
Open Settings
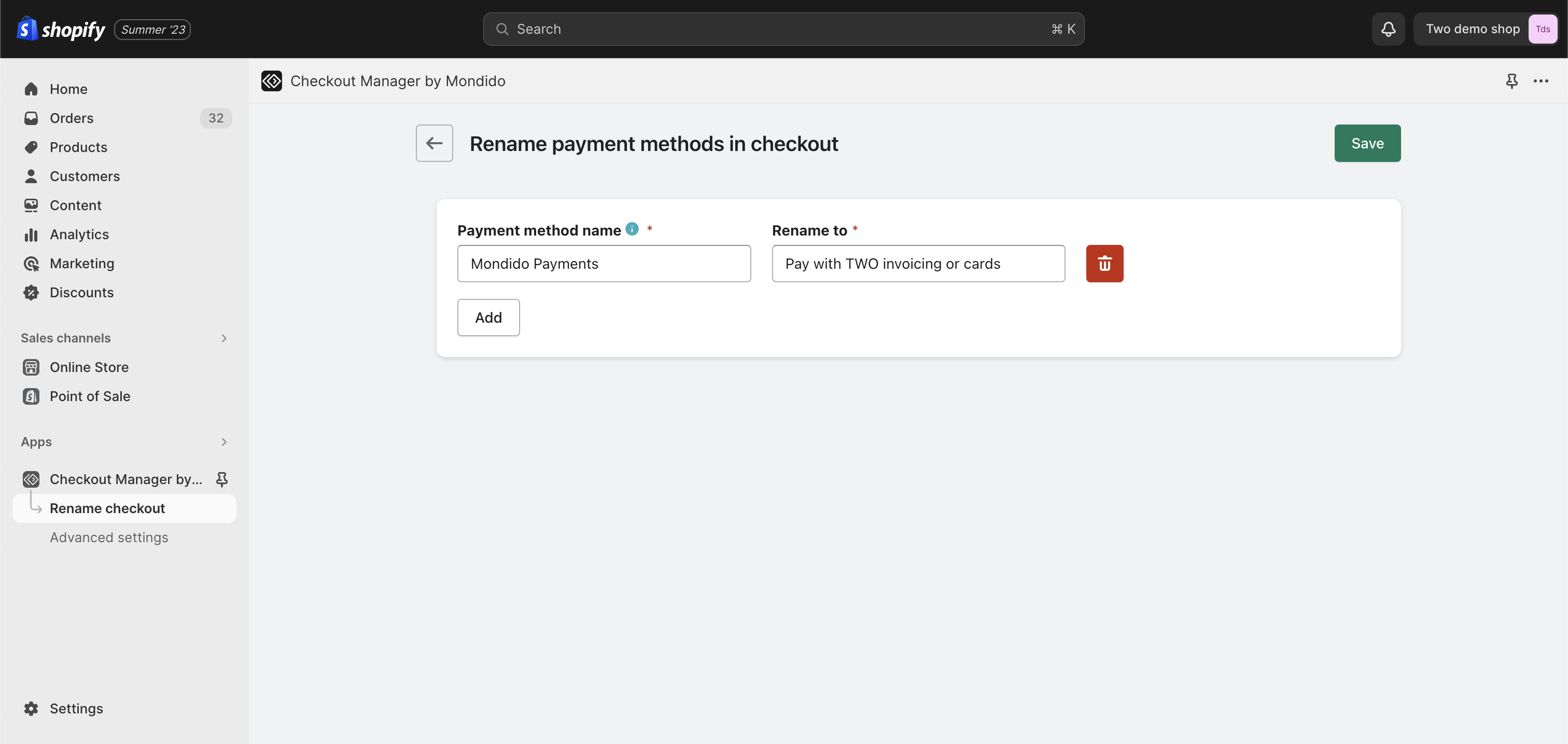tap(124, 709)
